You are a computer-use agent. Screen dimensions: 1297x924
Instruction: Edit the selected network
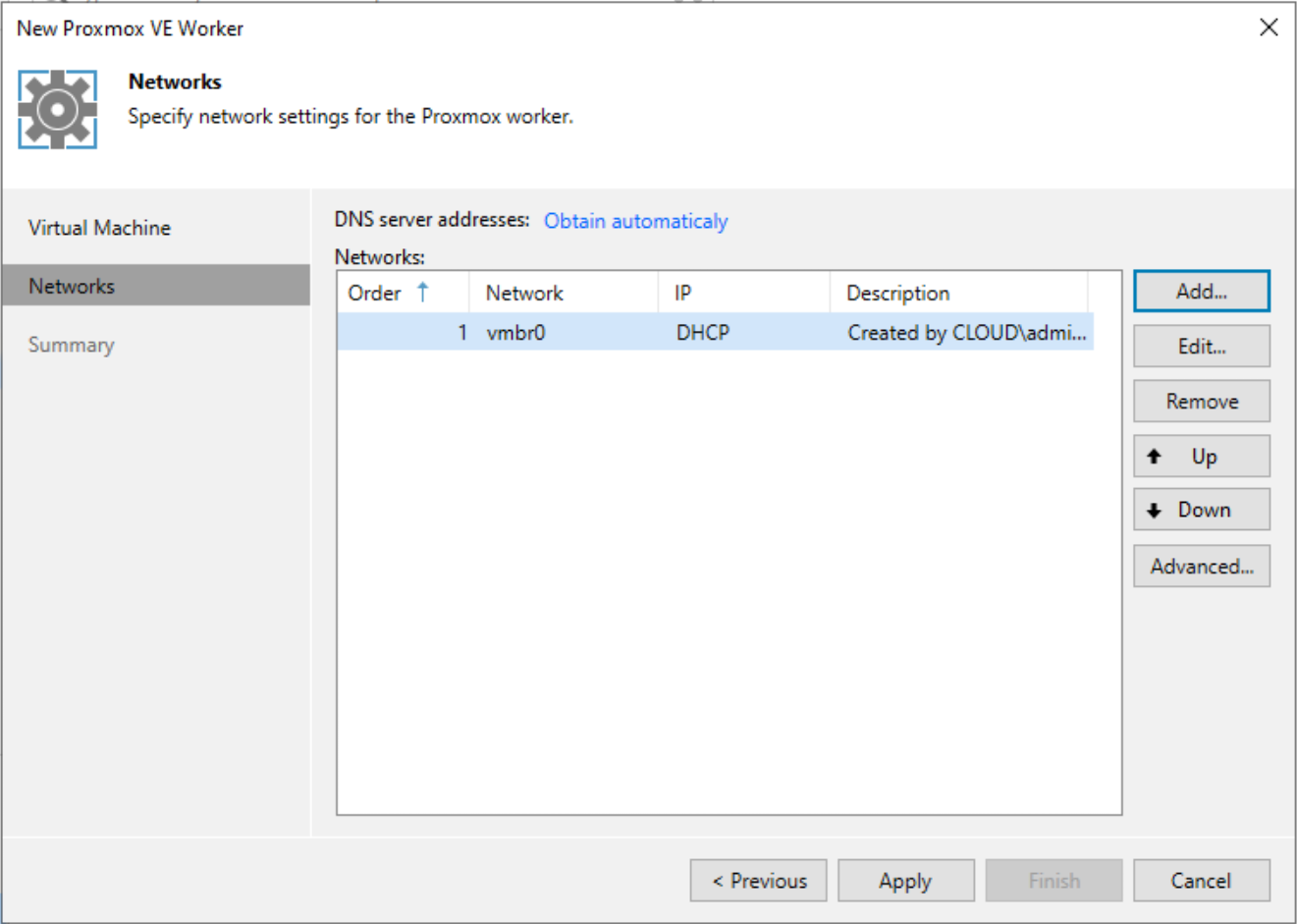(1201, 346)
